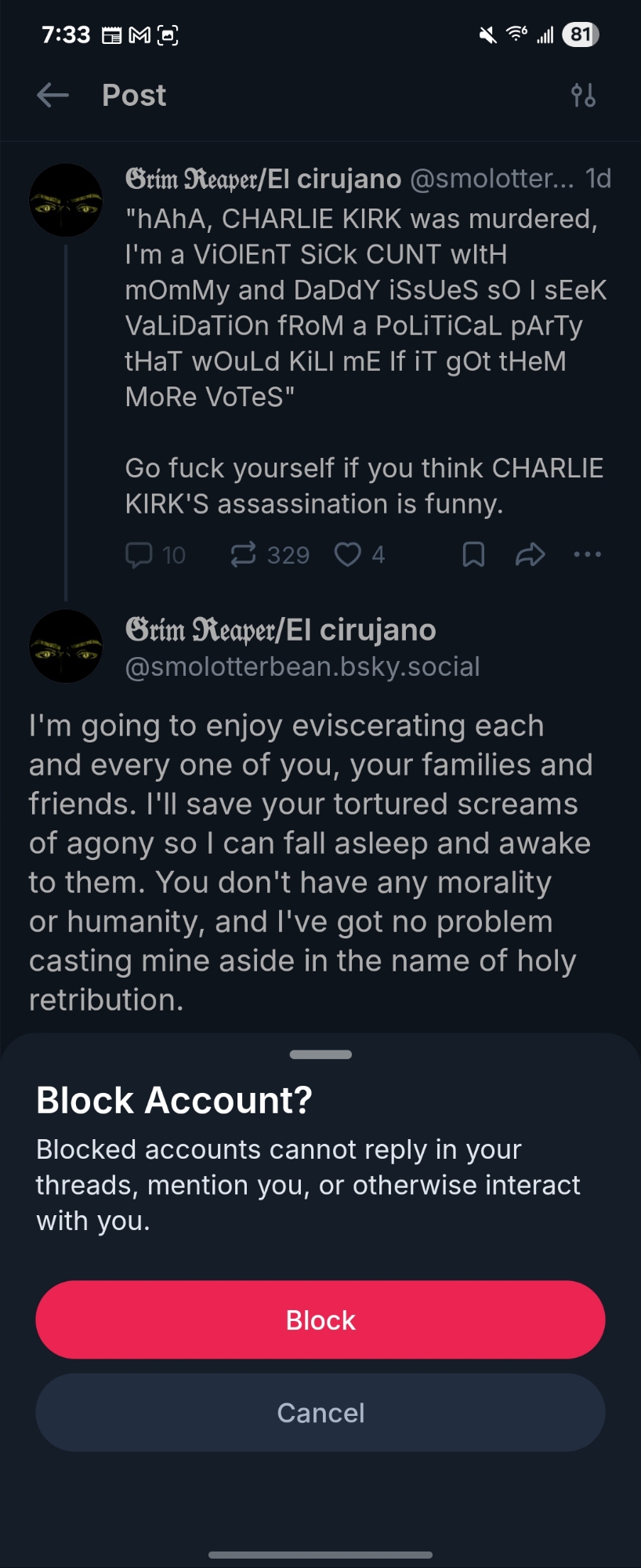Tap the second post profile avatar
The height and width of the screenshot is (1568, 641).
(66, 646)
